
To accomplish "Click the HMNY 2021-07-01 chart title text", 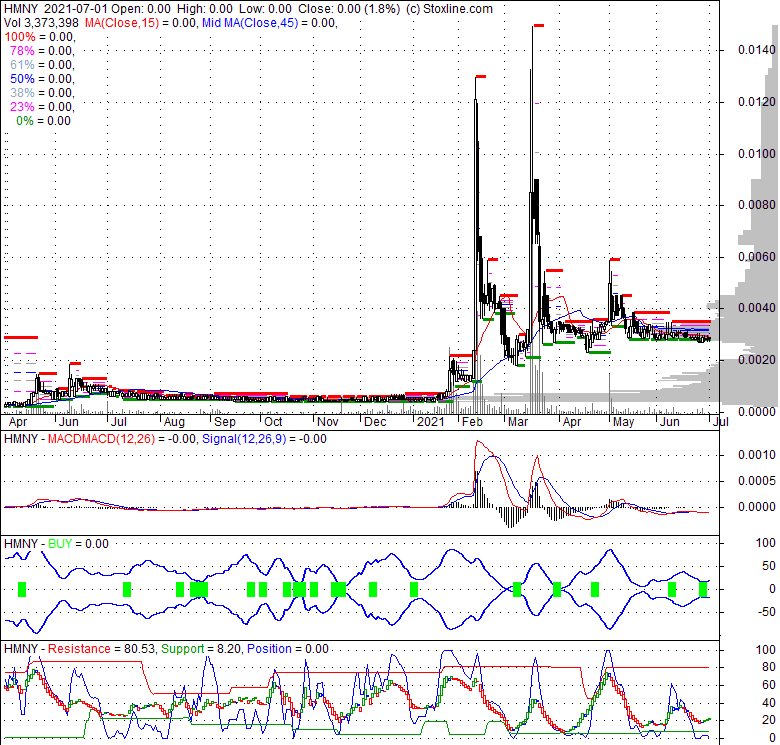I will 56,9.
